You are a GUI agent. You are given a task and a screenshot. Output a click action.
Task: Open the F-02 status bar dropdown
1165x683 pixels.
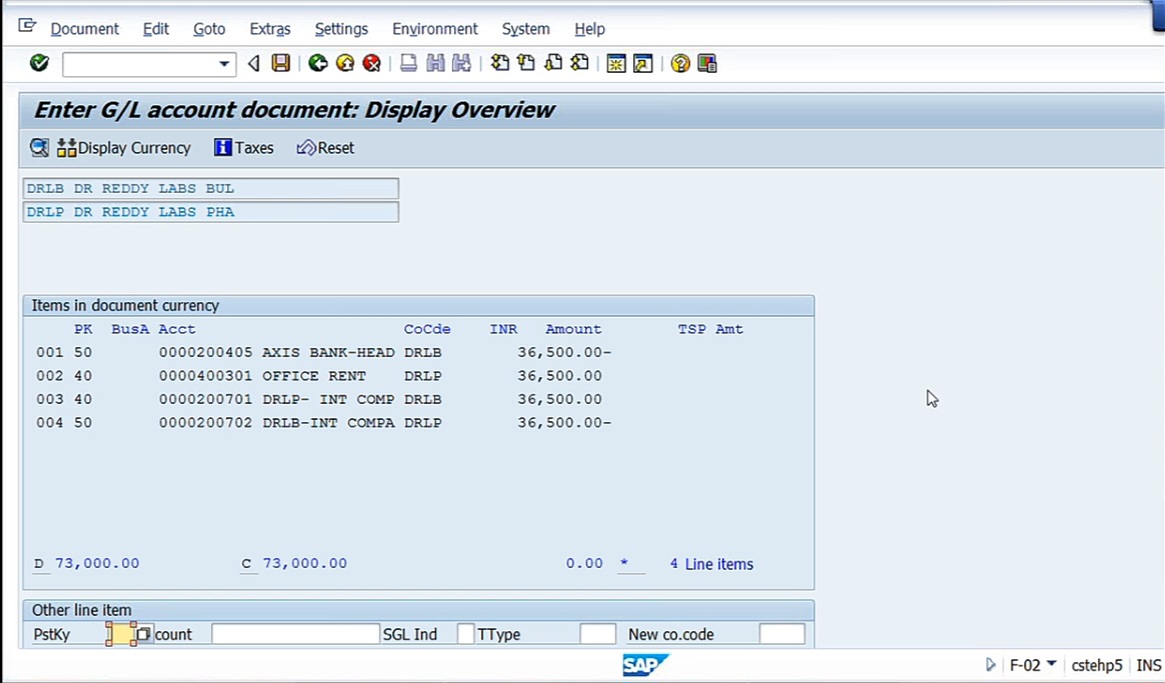pos(1051,664)
